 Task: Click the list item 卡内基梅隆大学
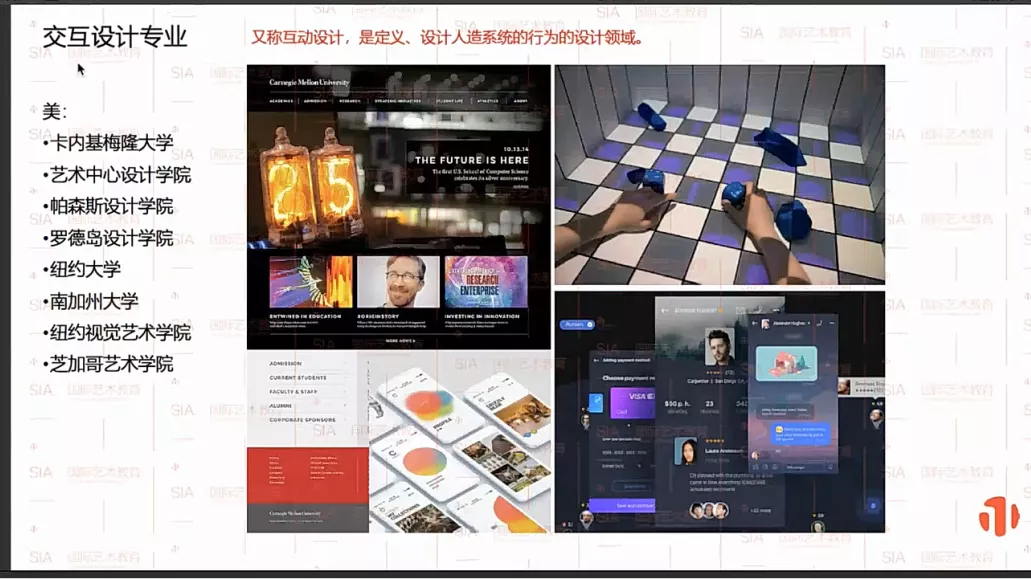(x=111, y=143)
